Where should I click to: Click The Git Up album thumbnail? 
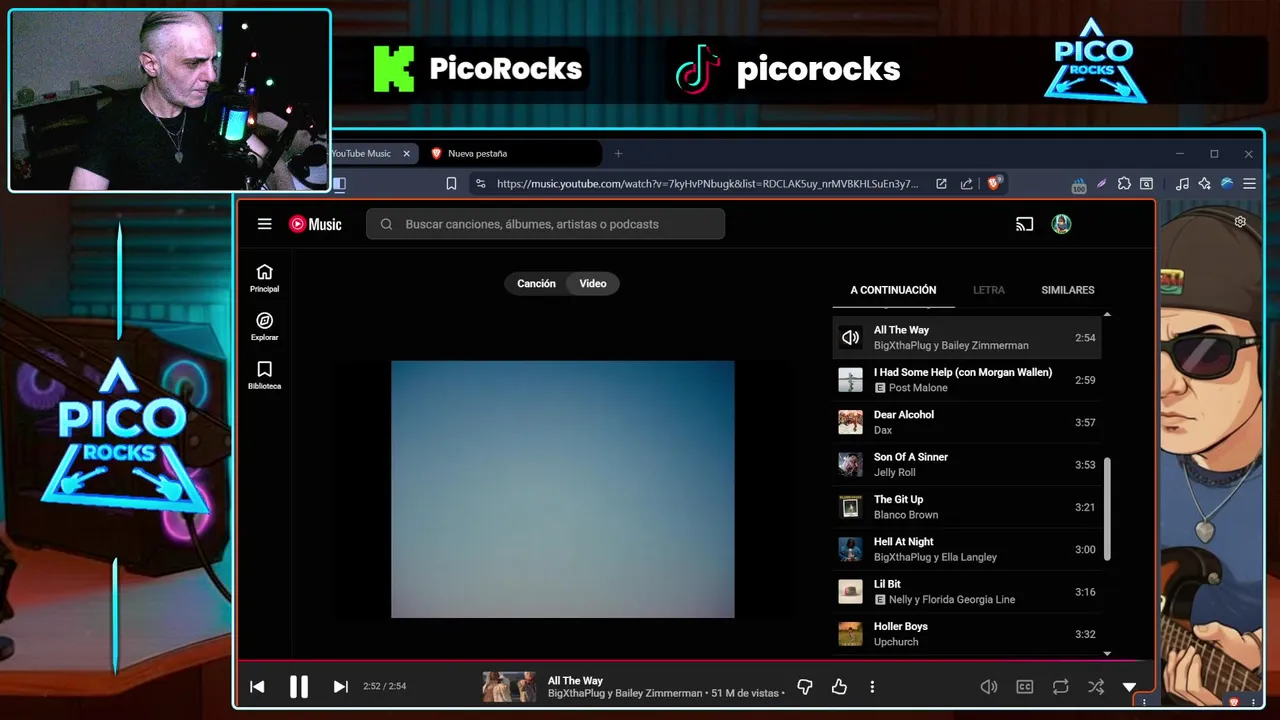click(850, 507)
